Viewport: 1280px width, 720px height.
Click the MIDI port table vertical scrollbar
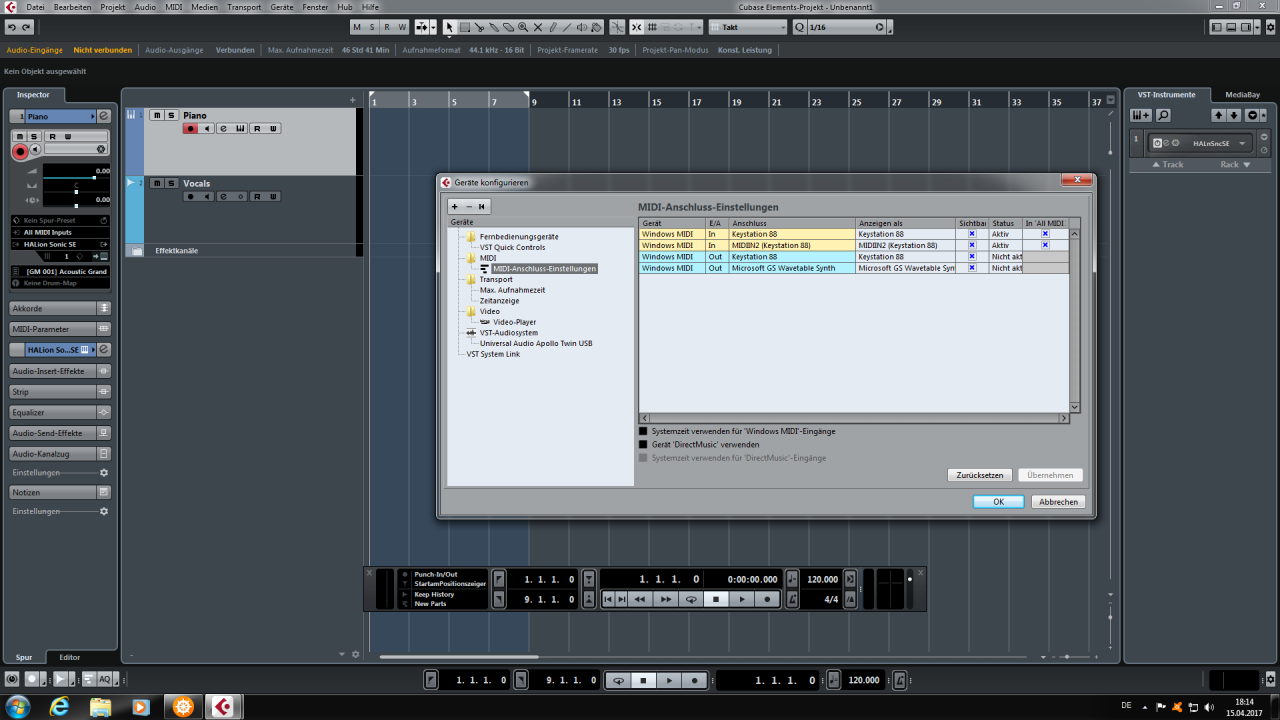1075,320
